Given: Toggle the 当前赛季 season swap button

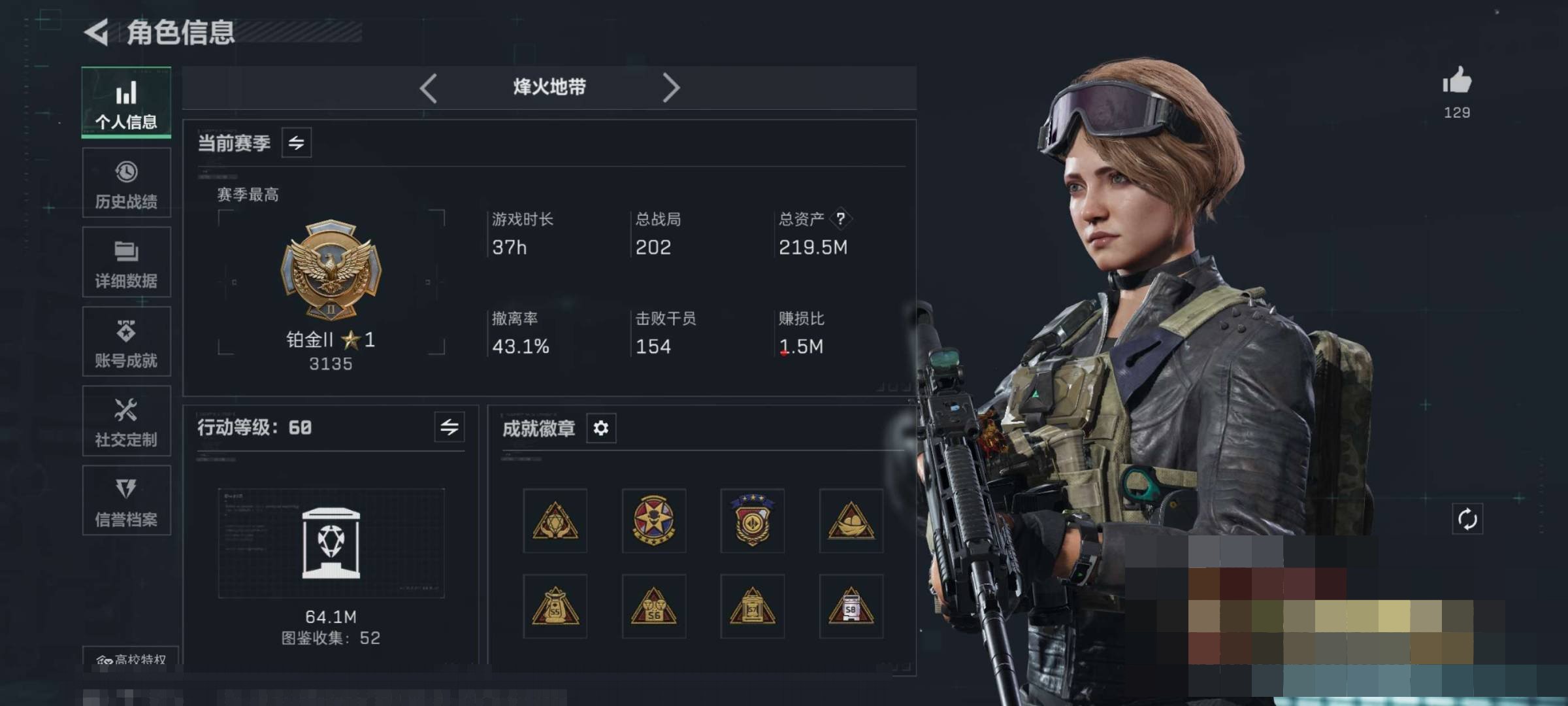Looking at the screenshot, I should tap(297, 143).
